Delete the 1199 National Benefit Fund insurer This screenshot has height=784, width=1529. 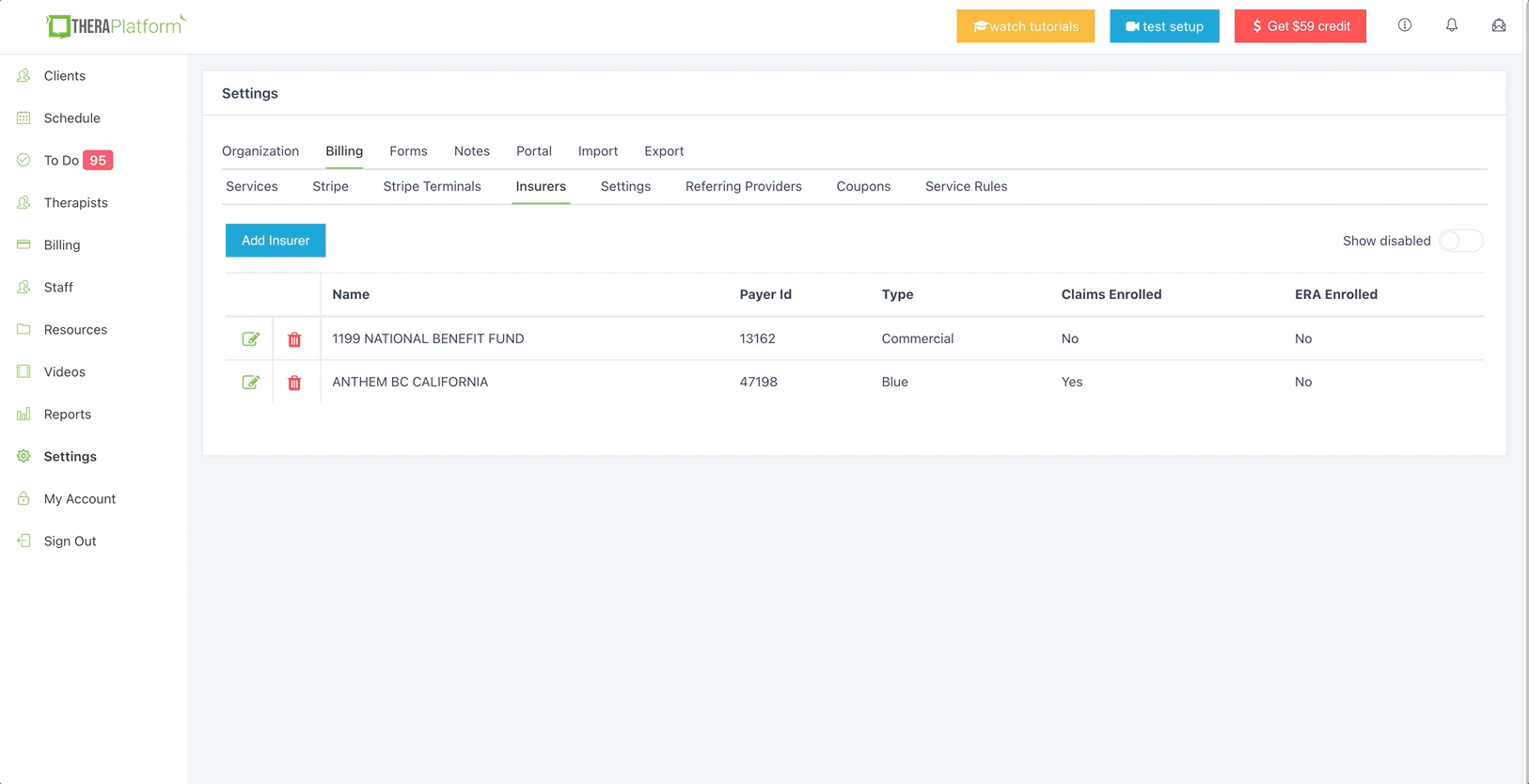[294, 339]
